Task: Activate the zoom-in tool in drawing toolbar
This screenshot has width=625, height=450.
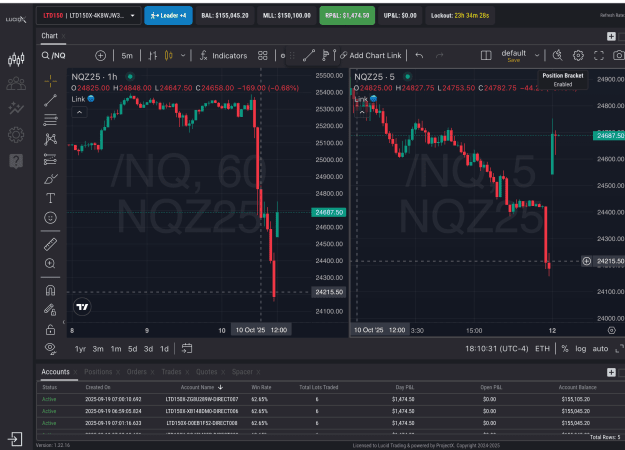Action: (50, 263)
